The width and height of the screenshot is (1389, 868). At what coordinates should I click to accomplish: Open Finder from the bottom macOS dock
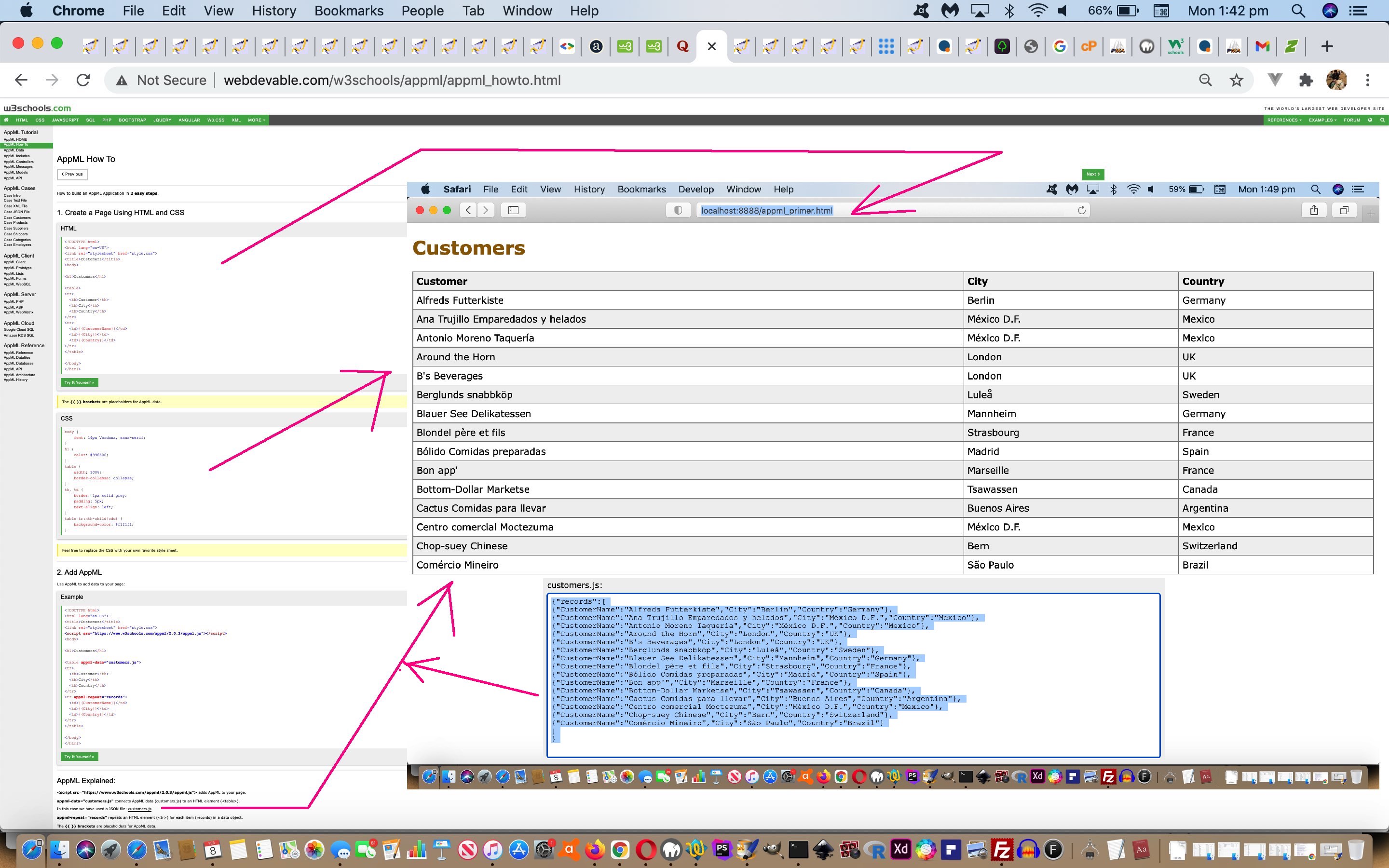click(x=60, y=849)
